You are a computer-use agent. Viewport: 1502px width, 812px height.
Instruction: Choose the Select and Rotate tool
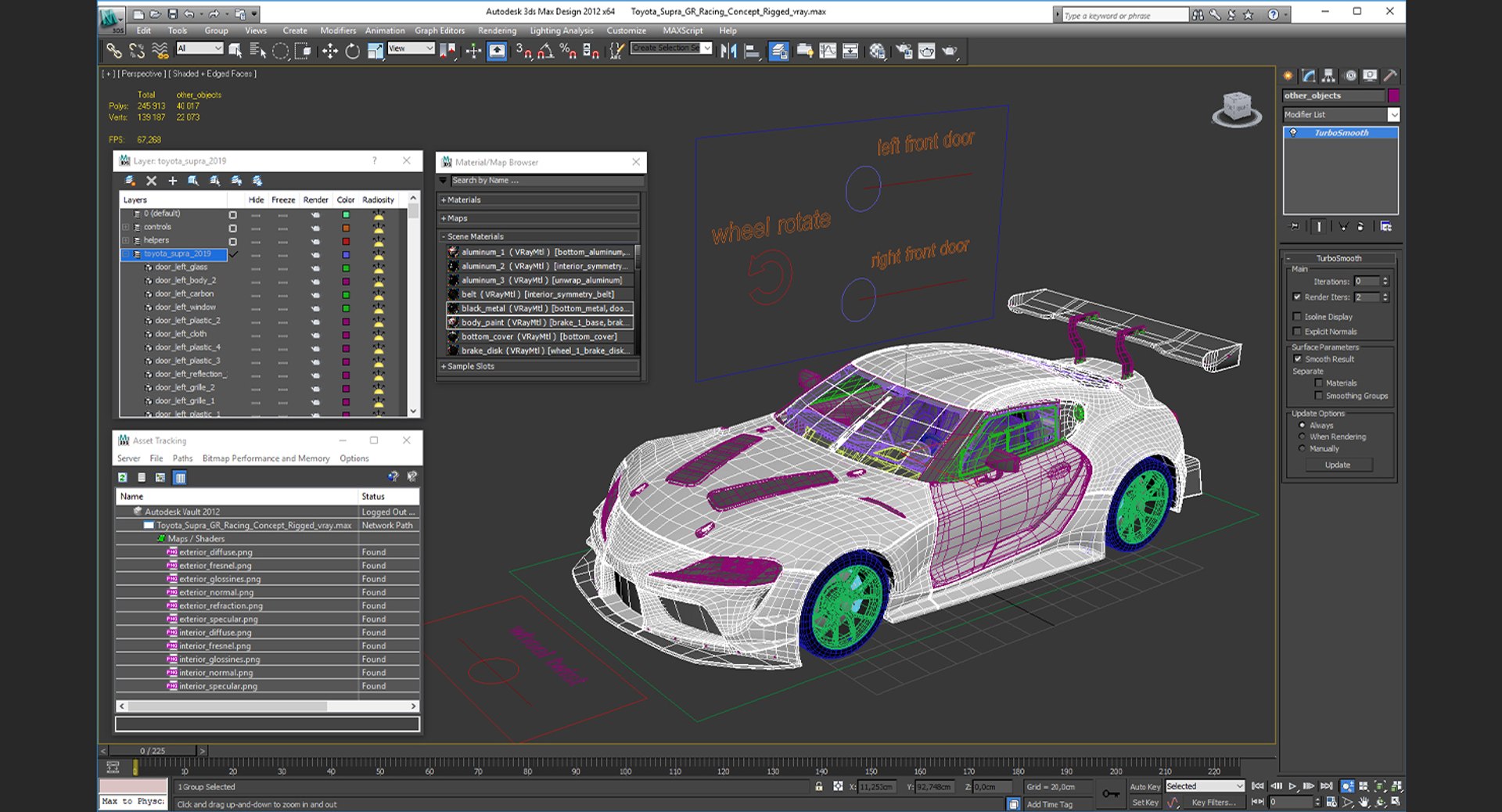pyautogui.click(x=353, y=51)
